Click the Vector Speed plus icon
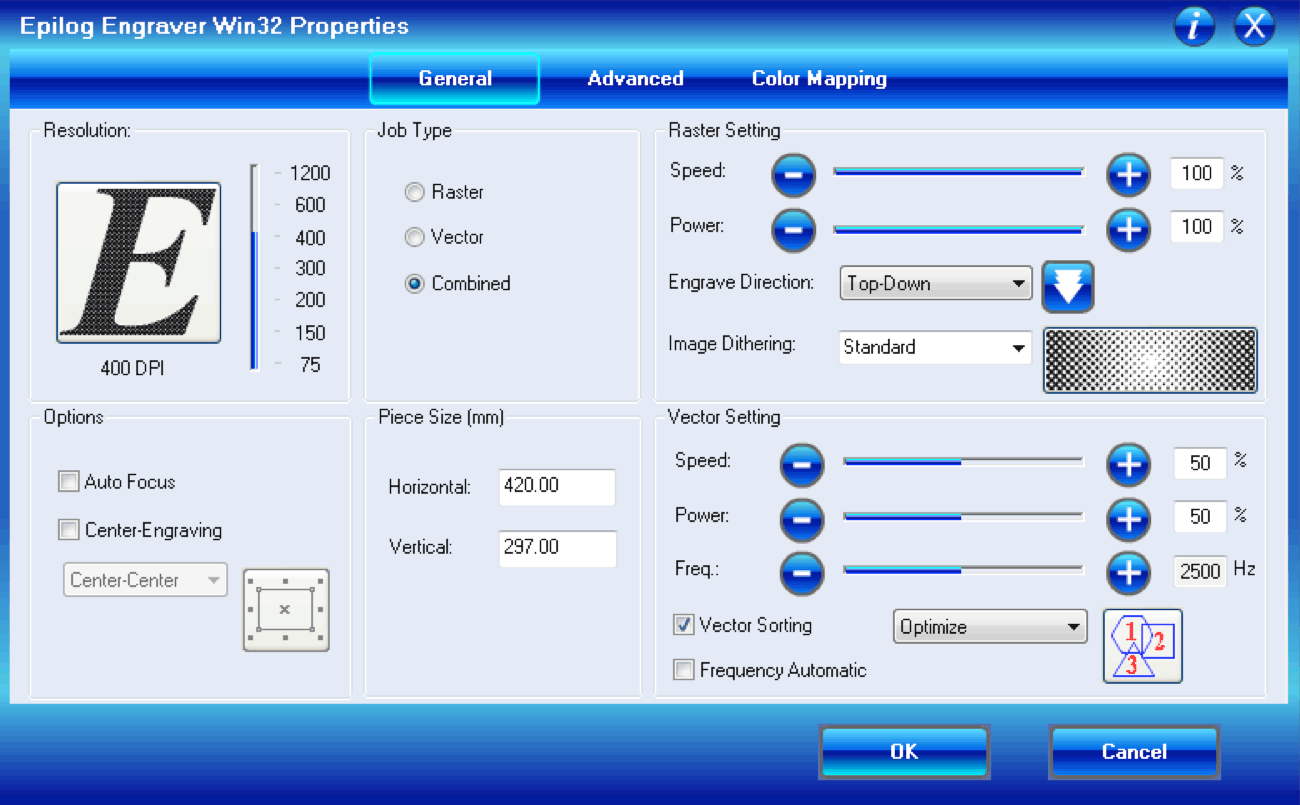Viewport: 1300px width, 805px height. (x=1128, y=464)
